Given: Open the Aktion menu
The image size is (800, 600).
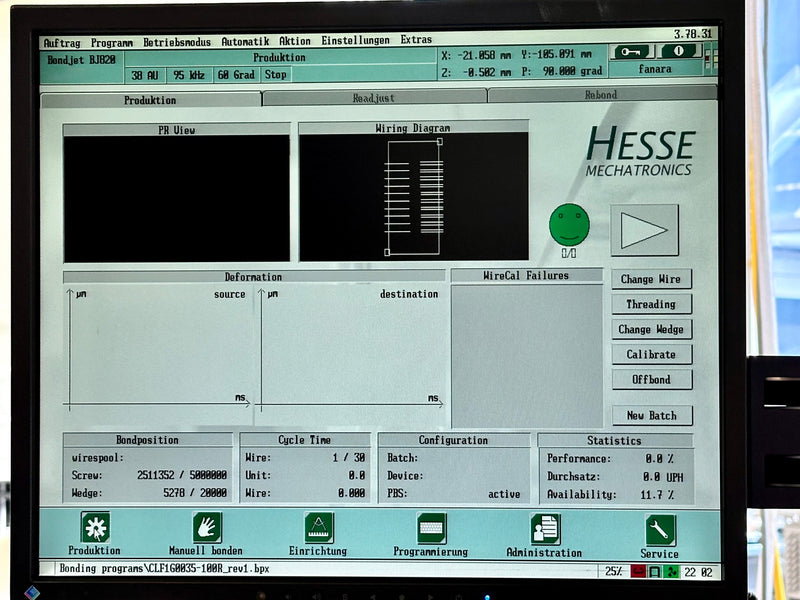Looking at the screenshot, I should [295, 41].
